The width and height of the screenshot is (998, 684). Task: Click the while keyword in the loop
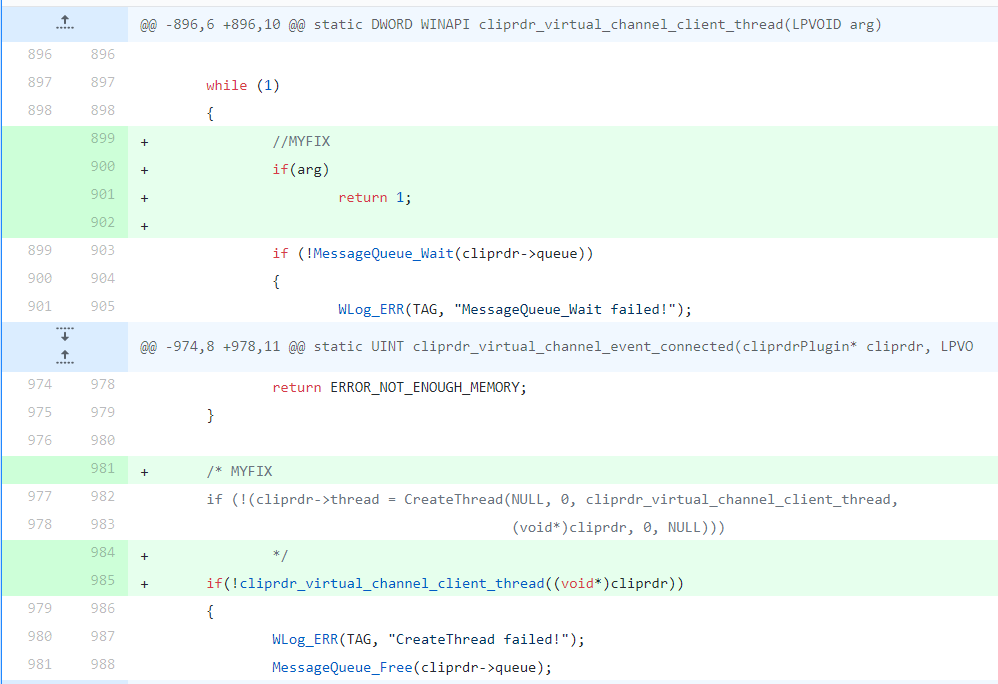coord(227,86)
